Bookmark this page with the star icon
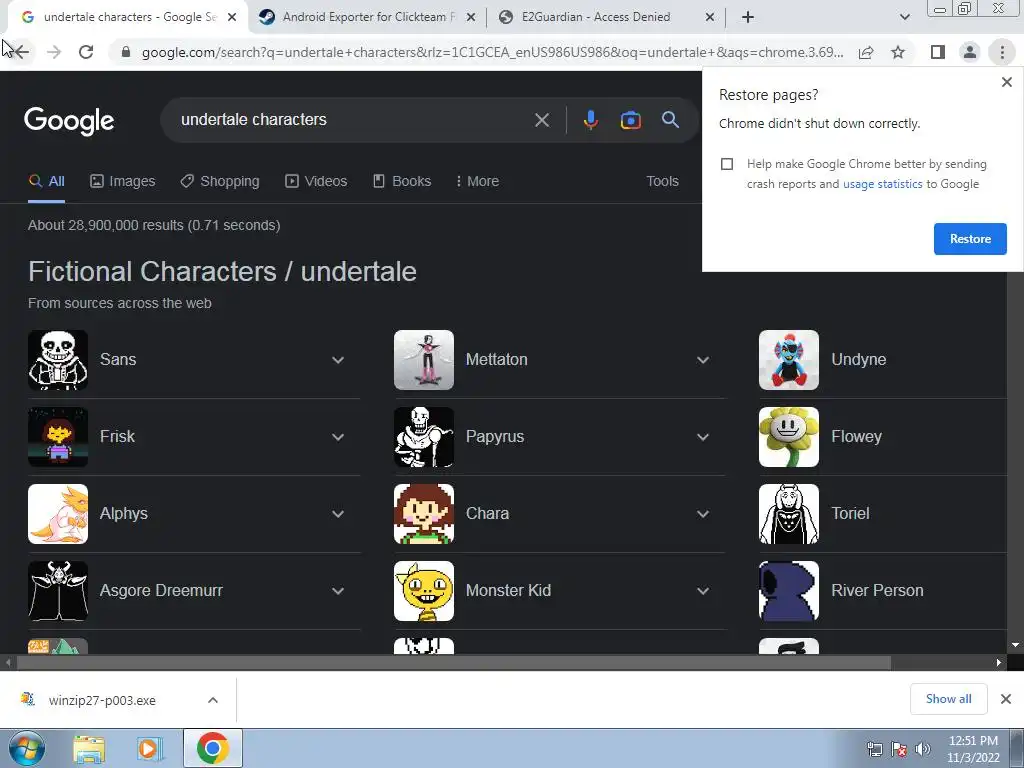 (x=898, y=52)
